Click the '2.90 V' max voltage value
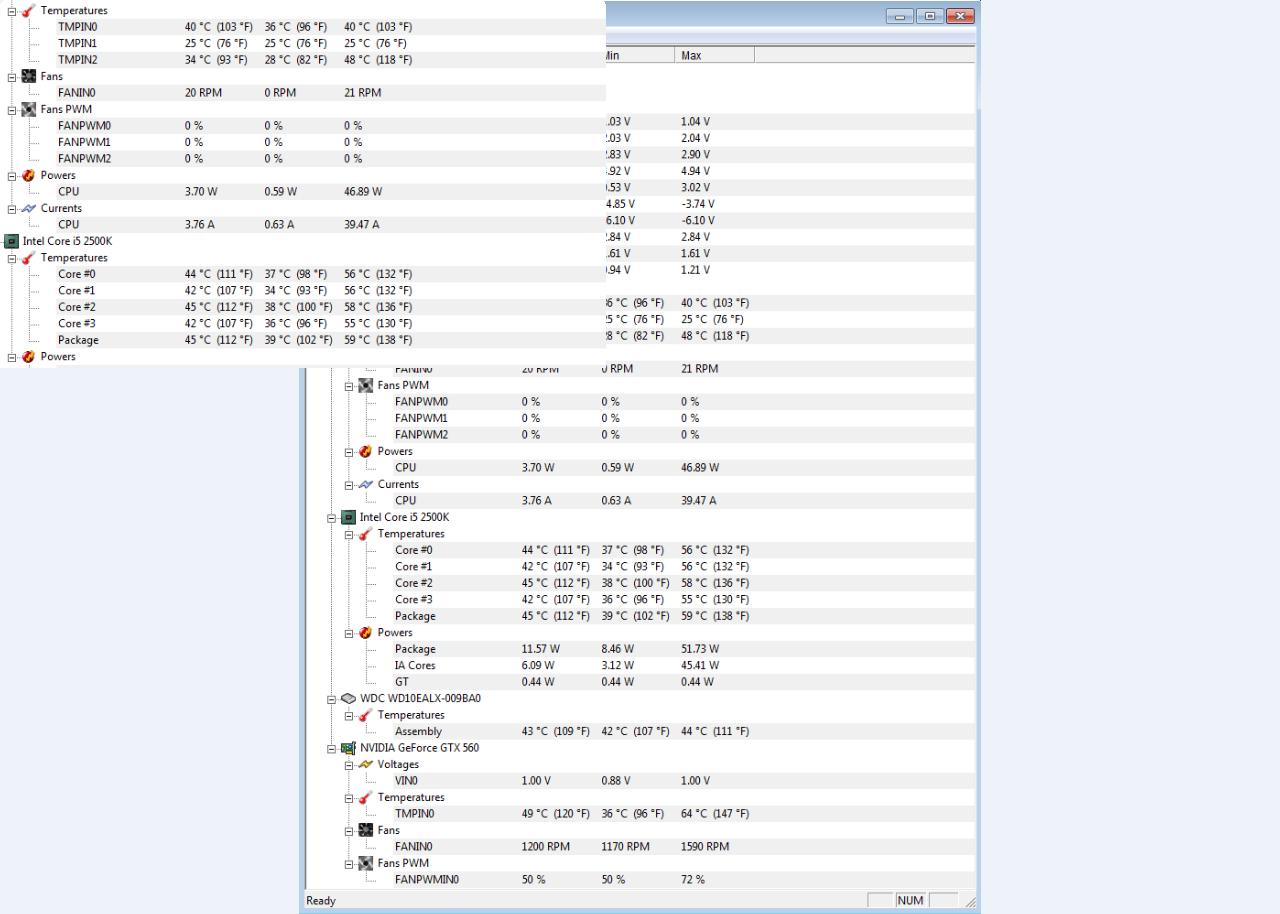1280x914 pixels. [x=696, y=154]
